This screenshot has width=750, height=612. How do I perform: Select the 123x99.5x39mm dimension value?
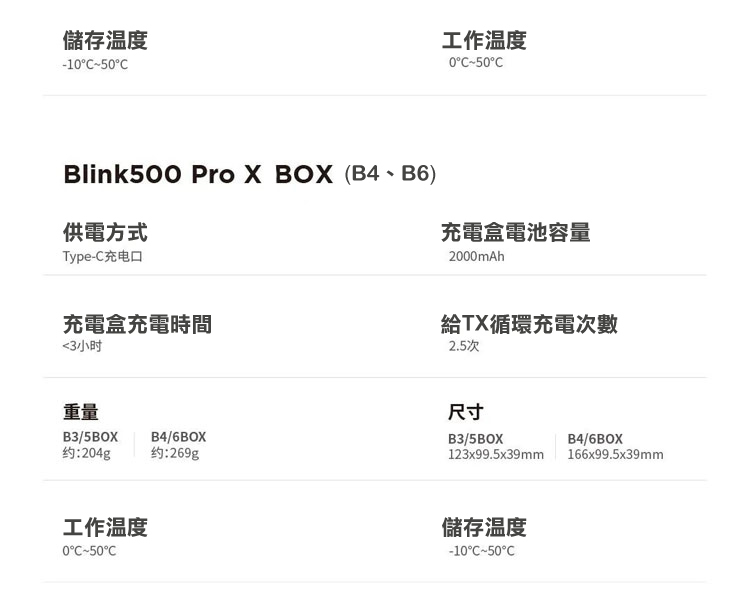[x=496, y=455]
